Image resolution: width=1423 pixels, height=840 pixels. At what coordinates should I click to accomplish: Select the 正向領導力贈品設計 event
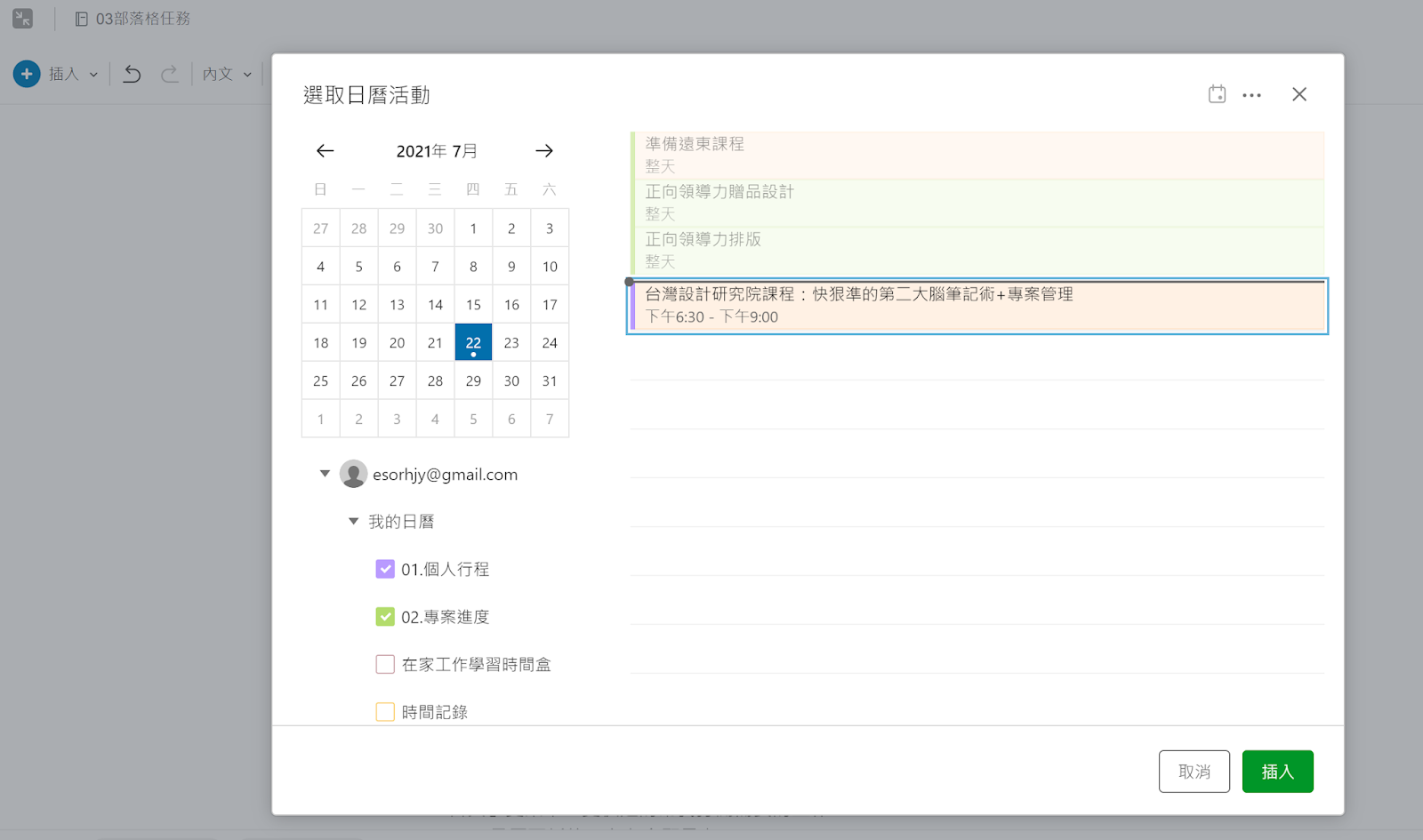tap(977, 203)
